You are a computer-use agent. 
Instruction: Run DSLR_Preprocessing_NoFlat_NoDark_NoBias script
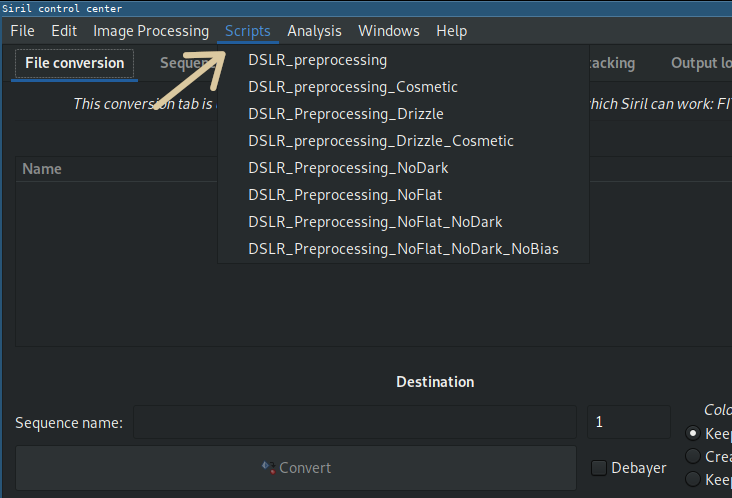click(x=403, y=249)
